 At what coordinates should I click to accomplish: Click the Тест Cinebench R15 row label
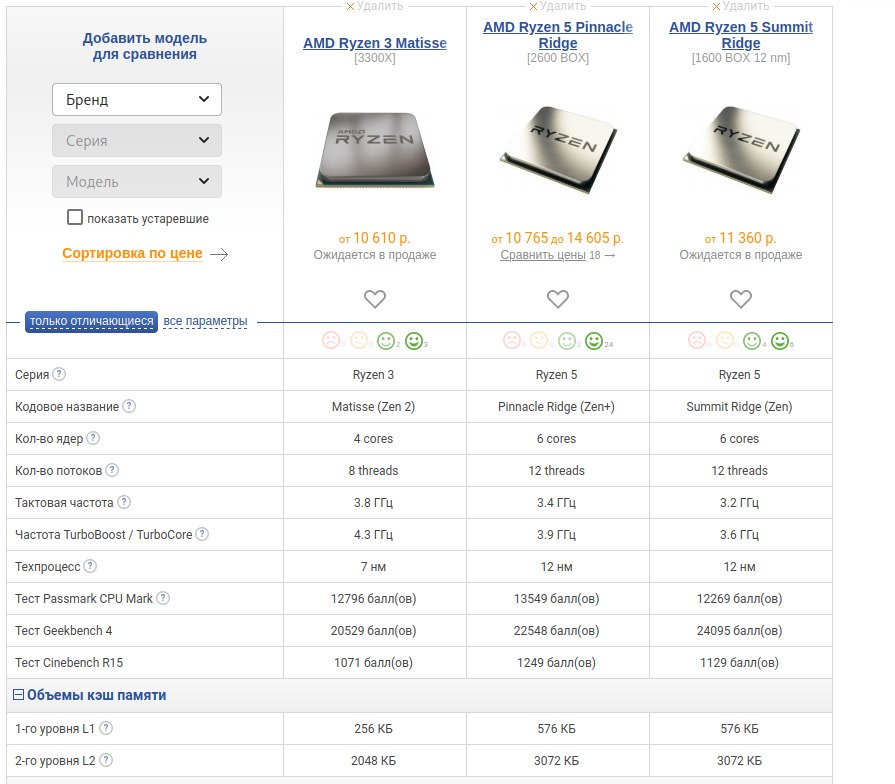coord(69,662)
